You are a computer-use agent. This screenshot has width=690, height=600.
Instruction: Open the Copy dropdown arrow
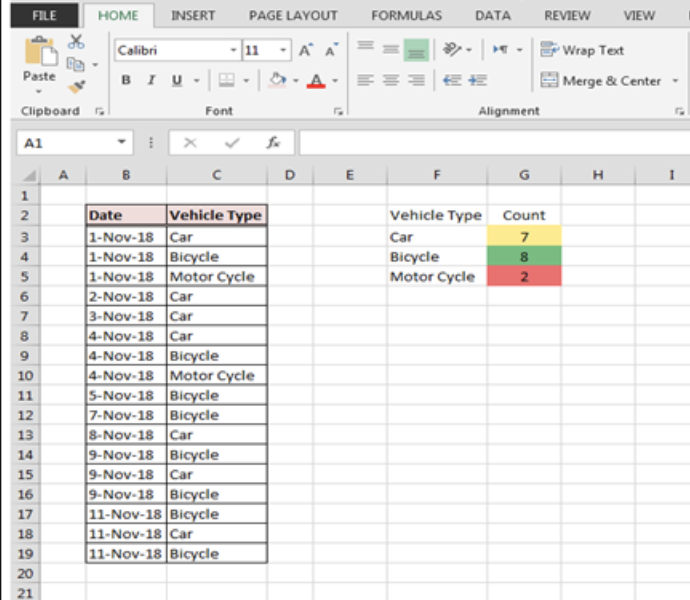(x=95, y=65)
